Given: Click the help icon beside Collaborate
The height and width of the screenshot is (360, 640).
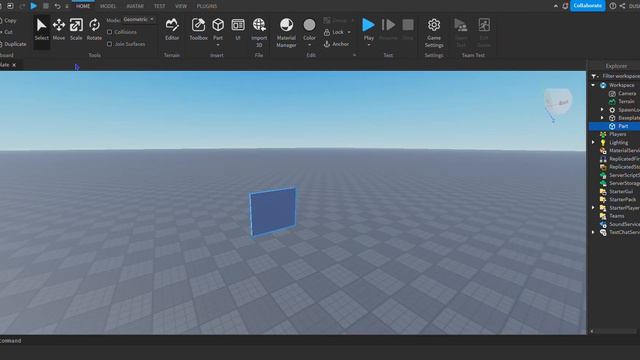Looking at the screenshot, I should pos(613,6).
